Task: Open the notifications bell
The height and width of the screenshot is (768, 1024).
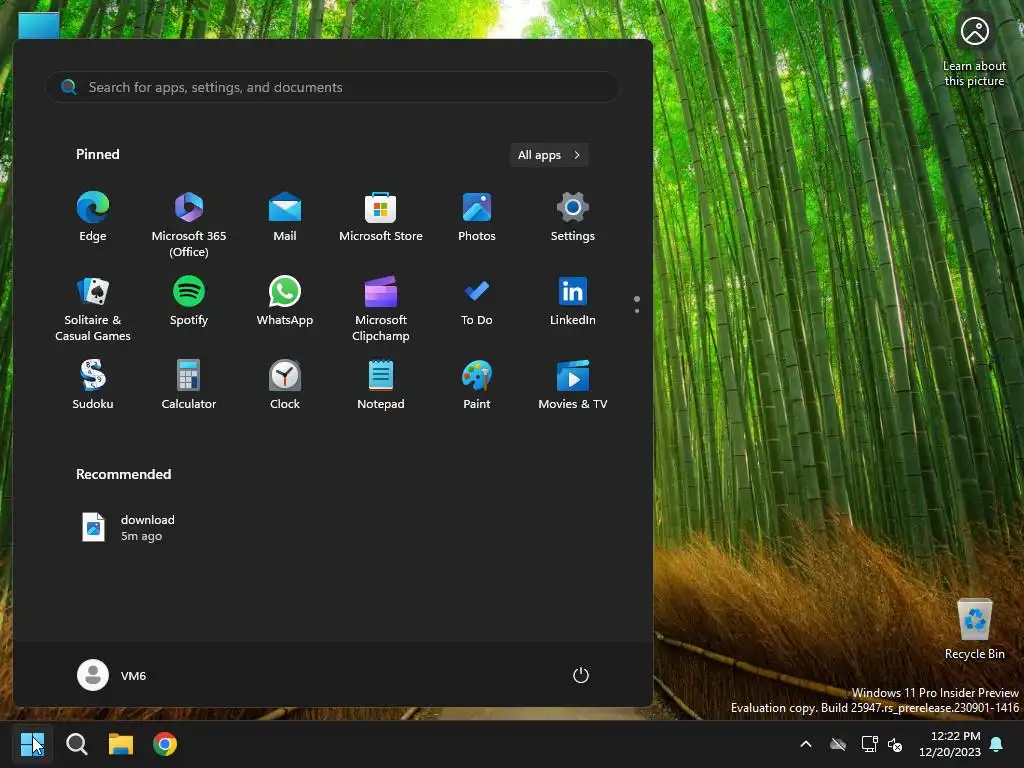Action: [997, 744]
